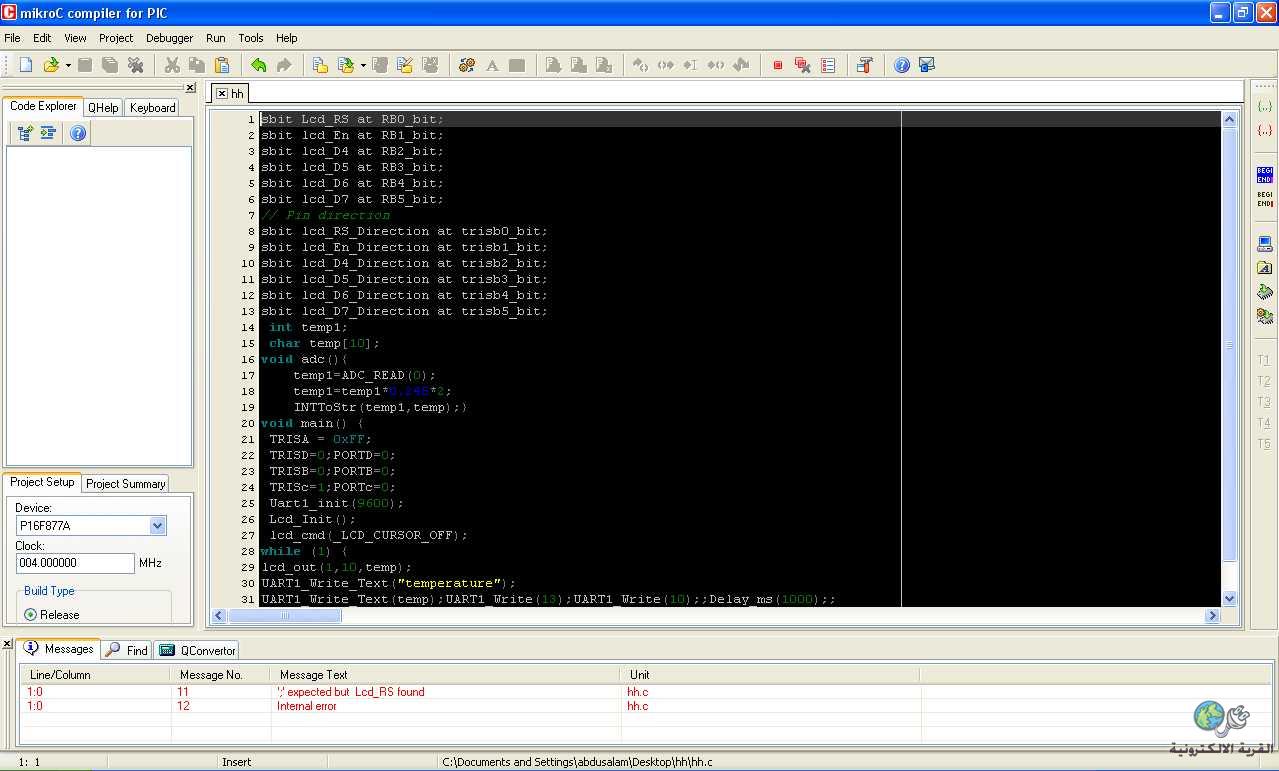
Task: Click the Paste clipboard icon
Action: [x=222, y=65]
